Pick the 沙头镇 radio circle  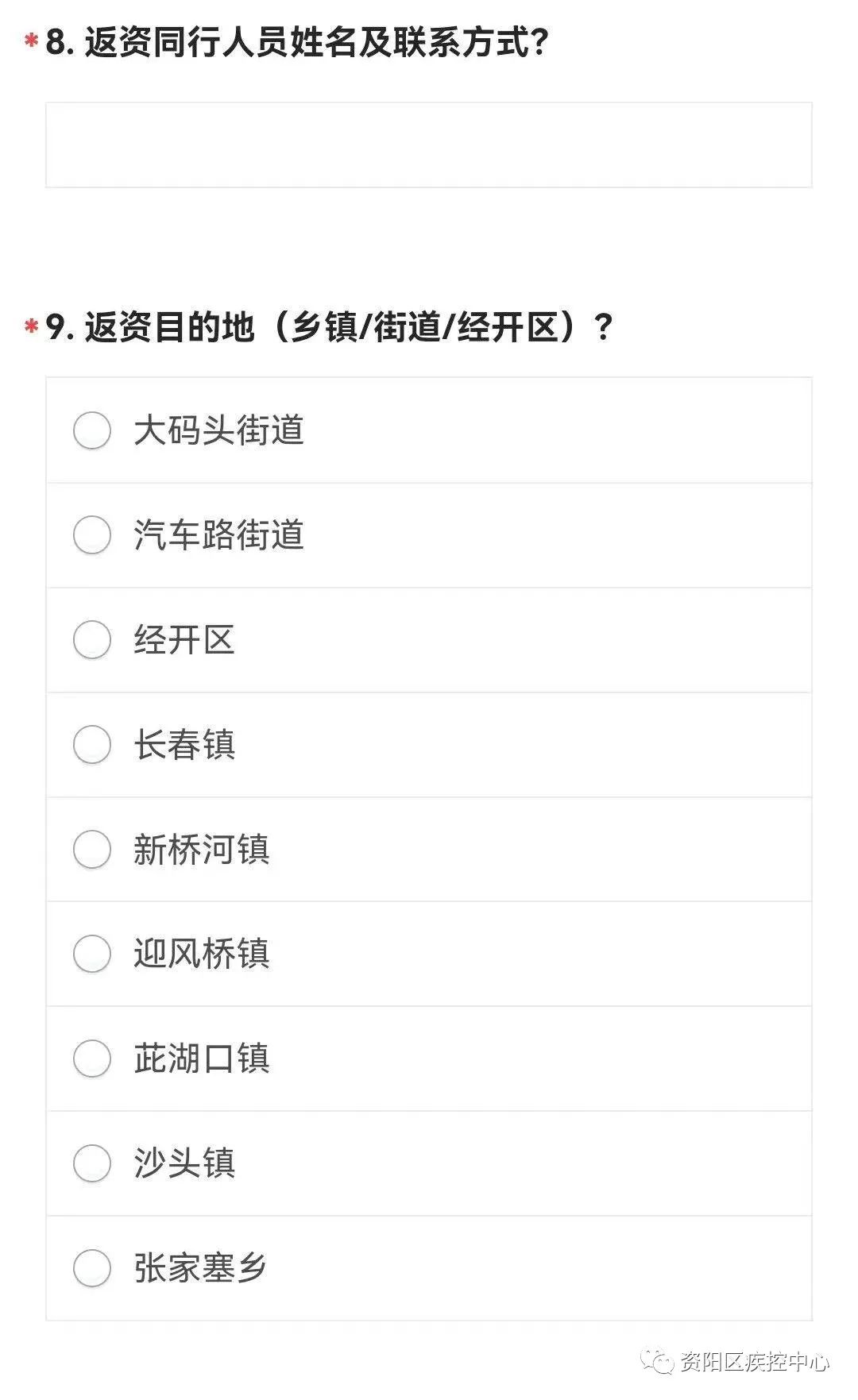[92, 1163]
